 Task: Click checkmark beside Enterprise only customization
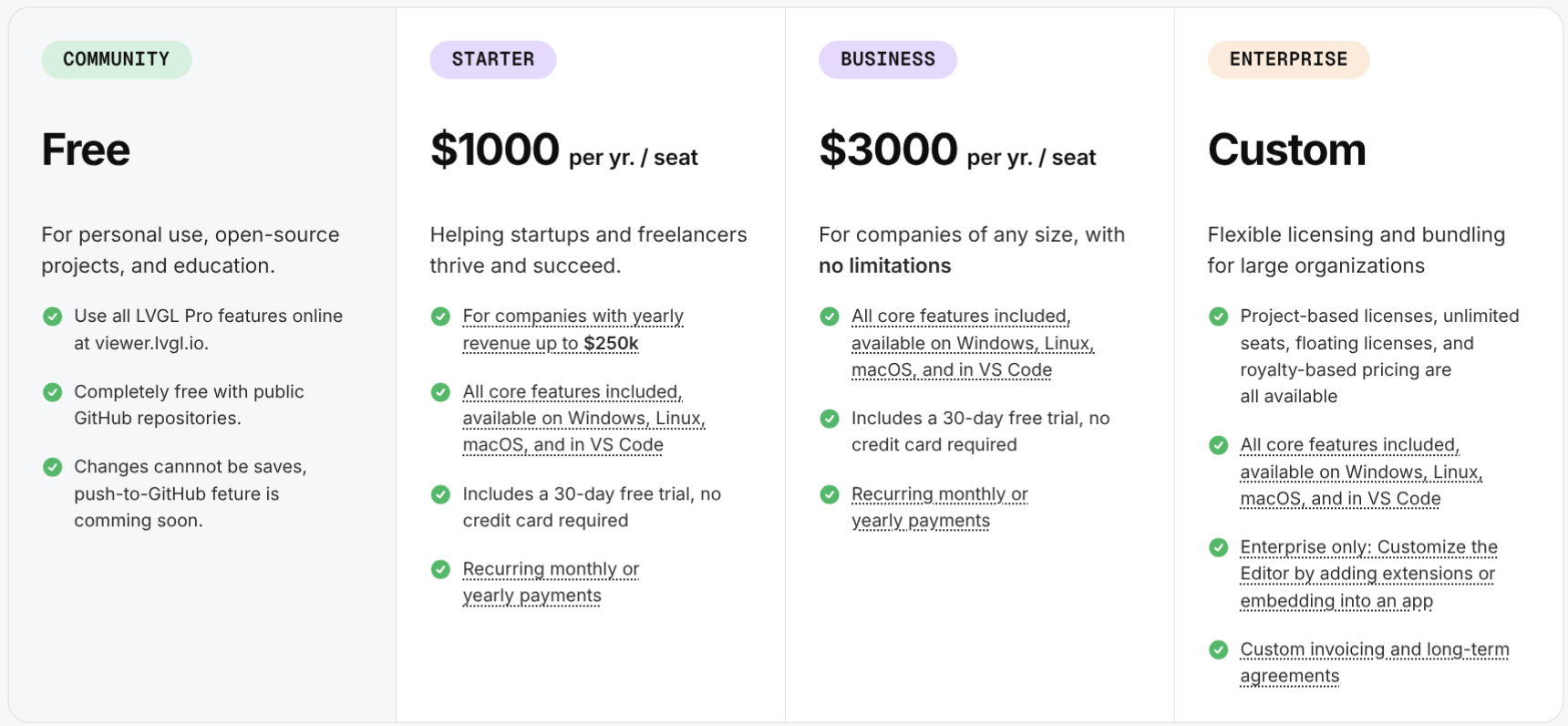tap(1218, 547)
